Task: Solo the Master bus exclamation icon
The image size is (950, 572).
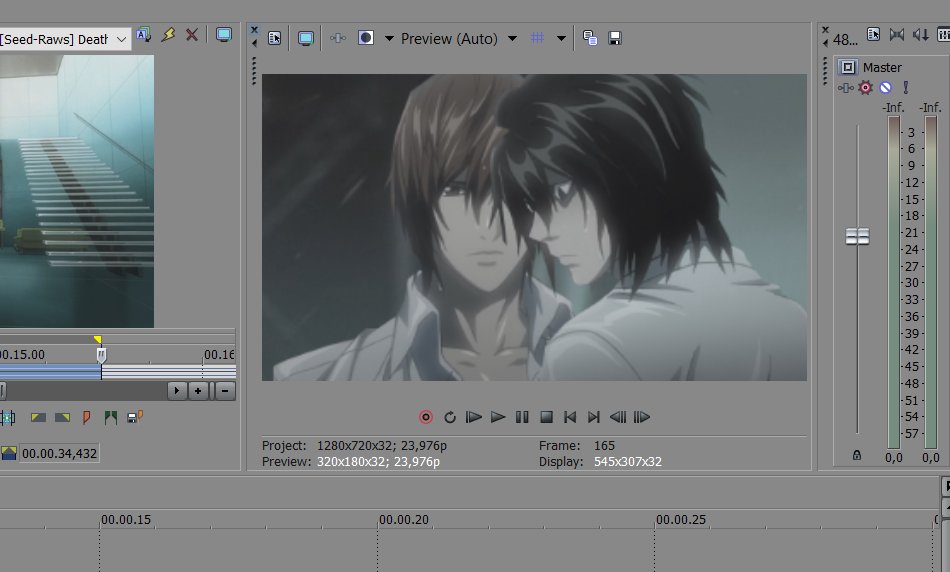Action: click(x=906, y=88)
